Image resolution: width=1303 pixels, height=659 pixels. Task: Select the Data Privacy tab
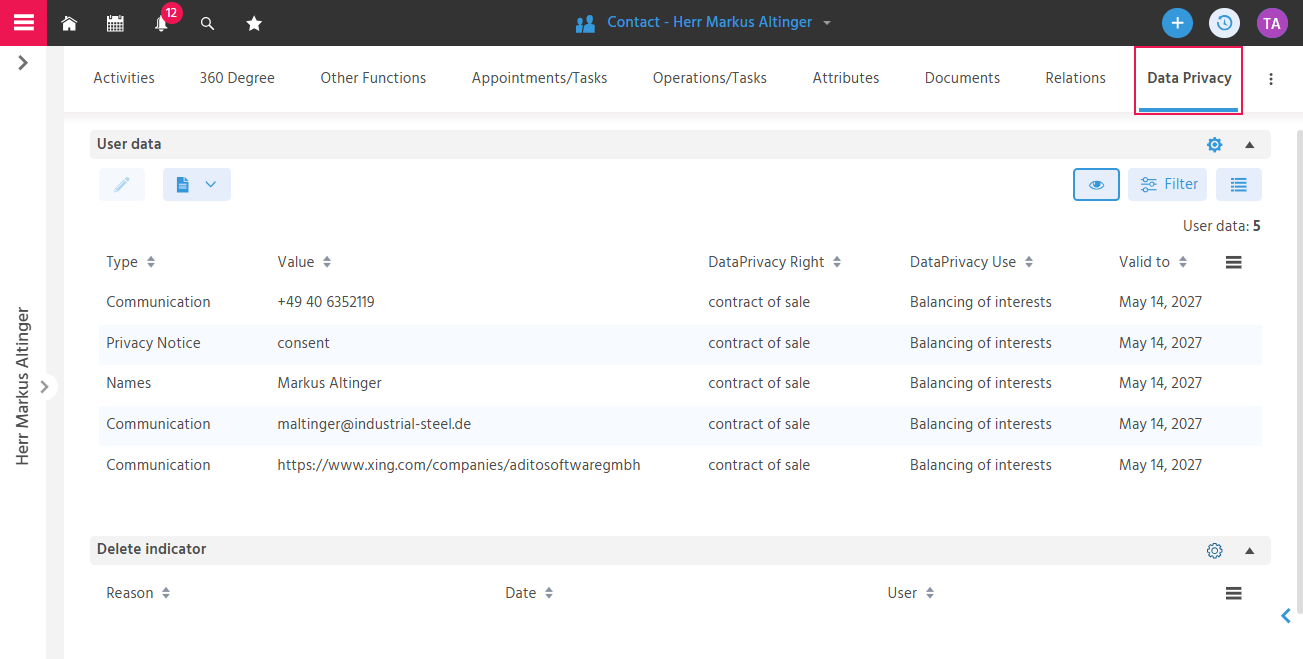click(1189, 78)
